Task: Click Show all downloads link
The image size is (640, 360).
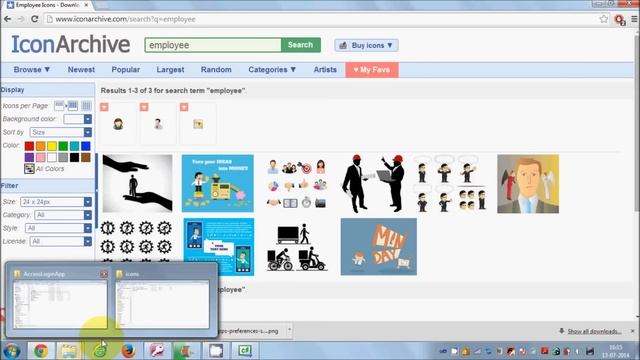Action: (594, 331)
